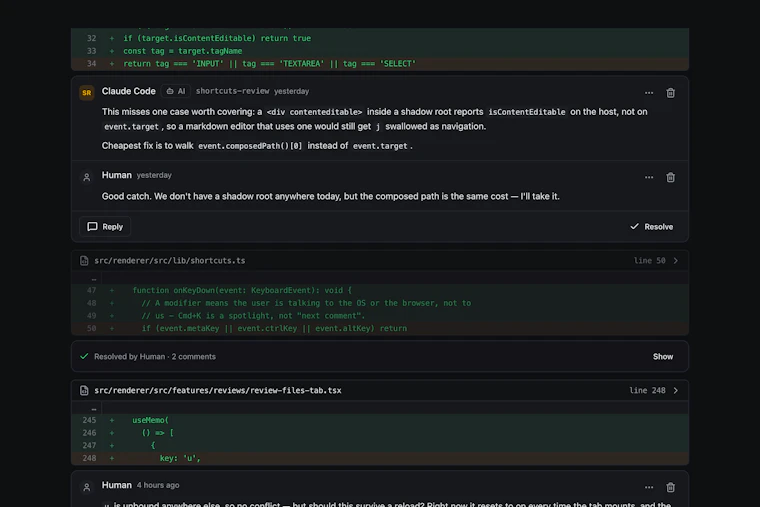Click the green check icon on resolved thread
Screen dimensions: 760x507
pyautogui.click(x=84, y=356)
